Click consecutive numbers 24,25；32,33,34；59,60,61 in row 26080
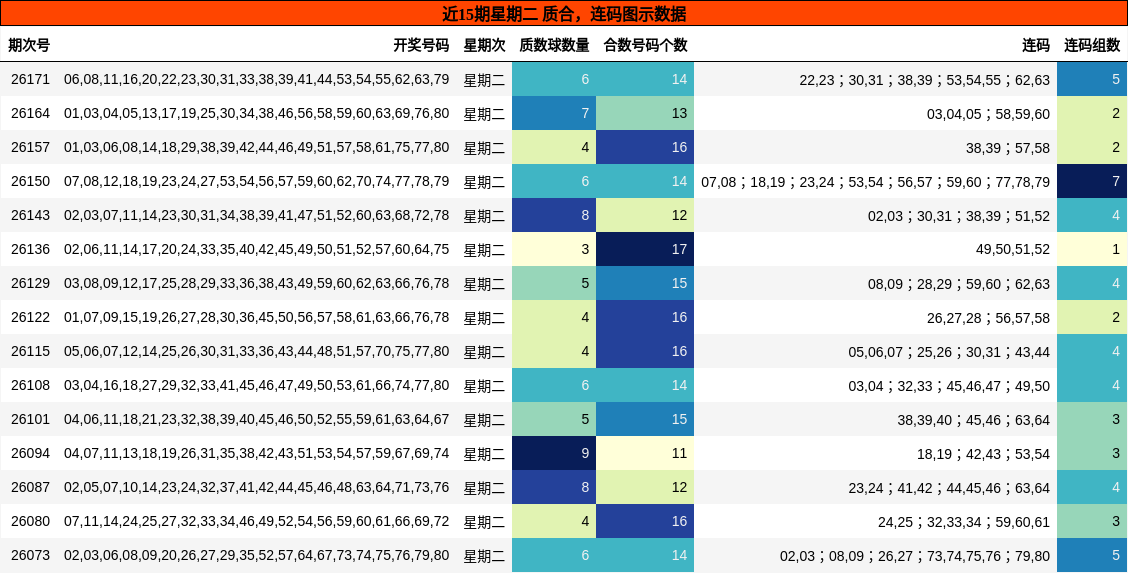Screen dimensions: 1128x573 (964, 522)
